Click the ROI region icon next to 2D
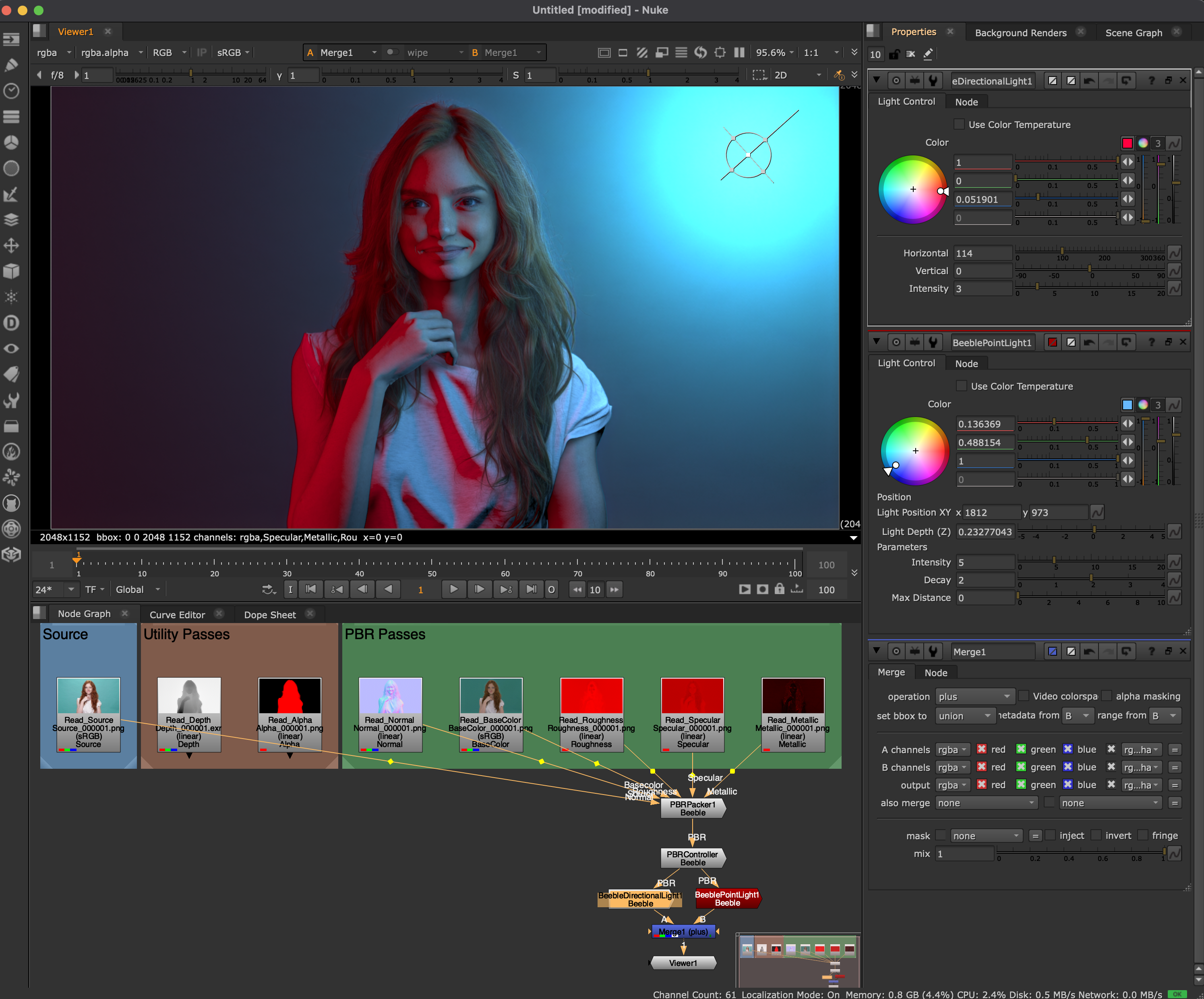The image size is (1204, 999). pos(759,75)
